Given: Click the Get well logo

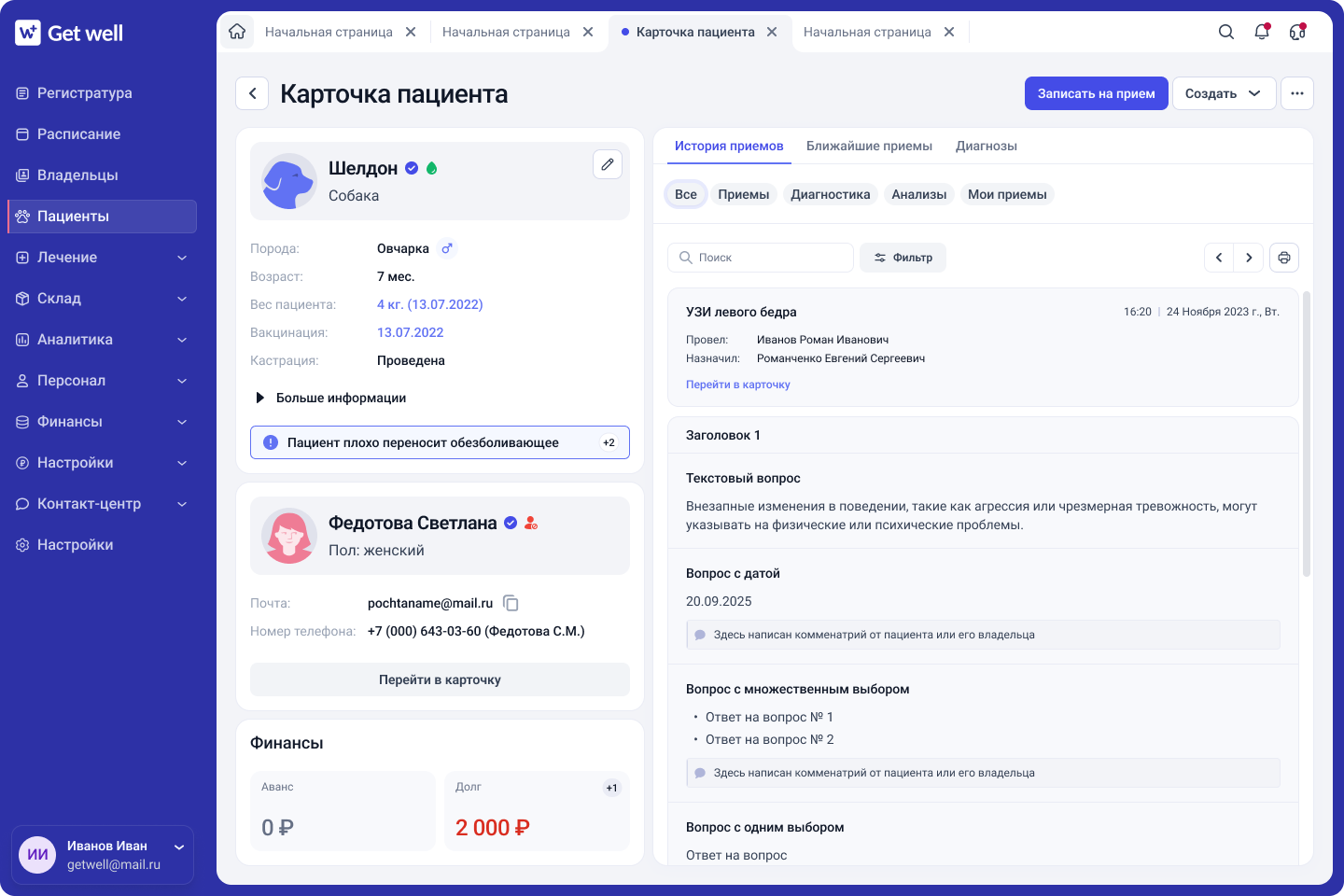Looking at the screenshot, I should coord(69,33).
